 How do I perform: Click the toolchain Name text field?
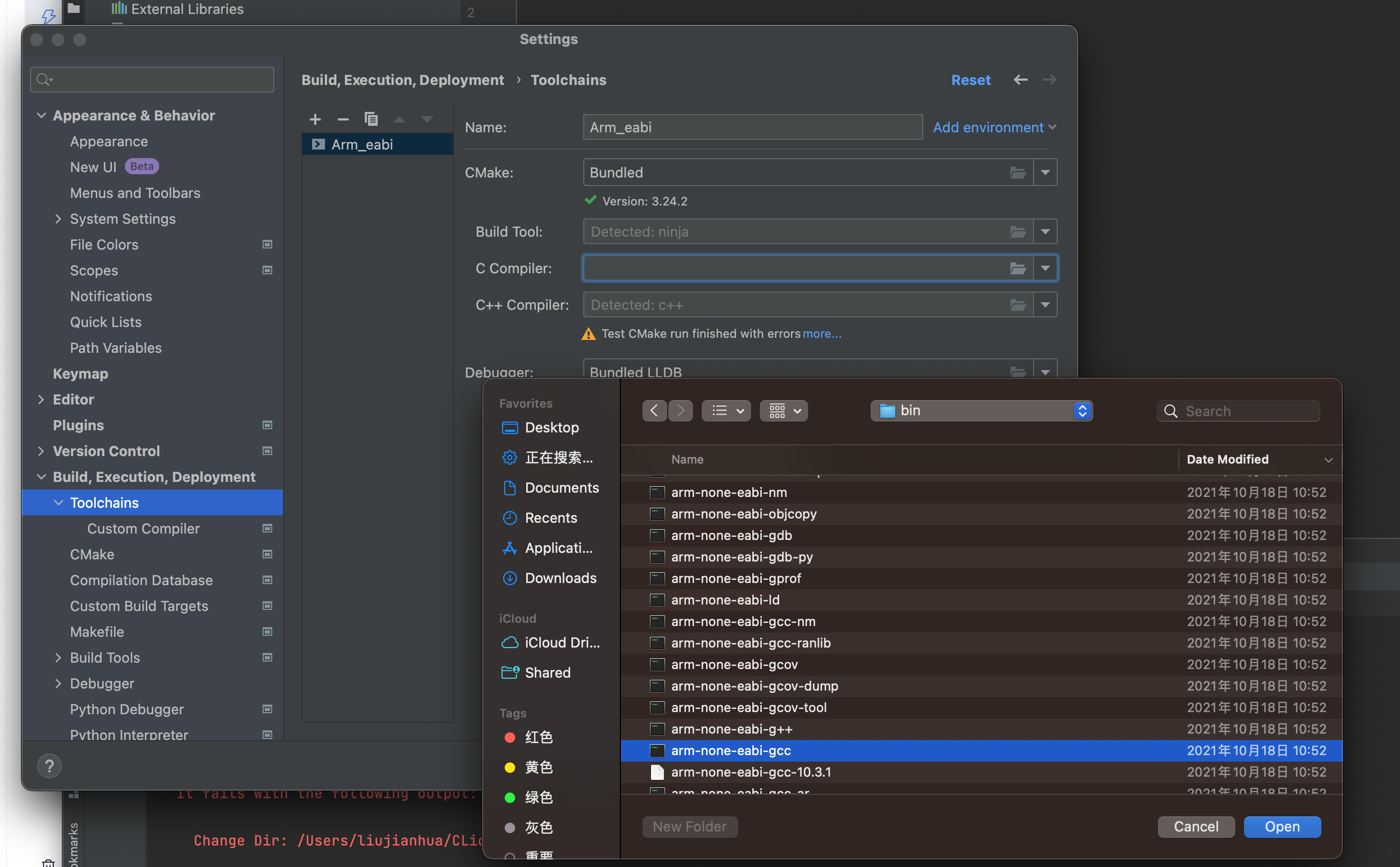click(x=753, y=127)
